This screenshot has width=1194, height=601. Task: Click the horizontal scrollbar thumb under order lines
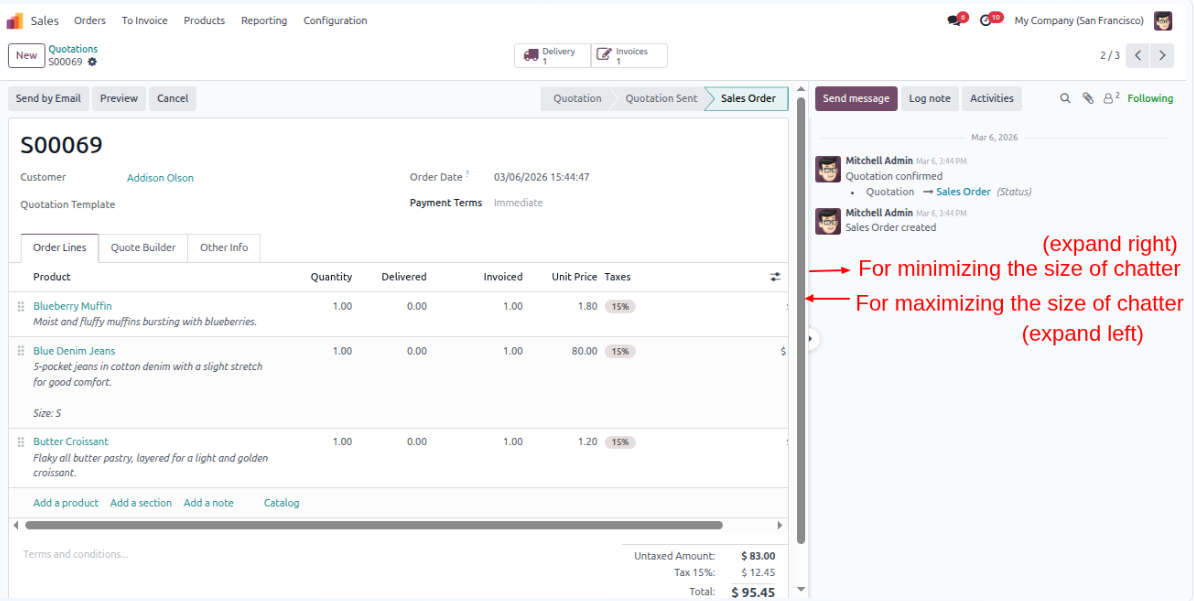(374, 525)
